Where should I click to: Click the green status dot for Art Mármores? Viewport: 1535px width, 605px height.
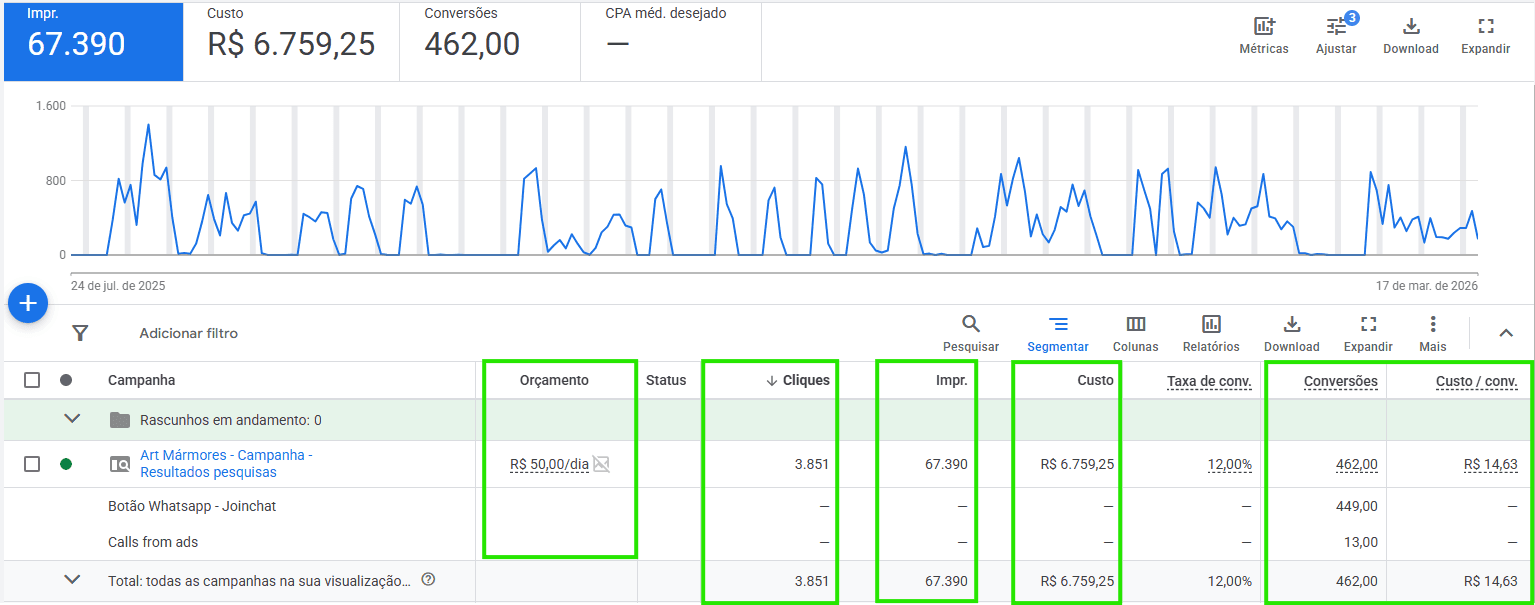(66, 464)
